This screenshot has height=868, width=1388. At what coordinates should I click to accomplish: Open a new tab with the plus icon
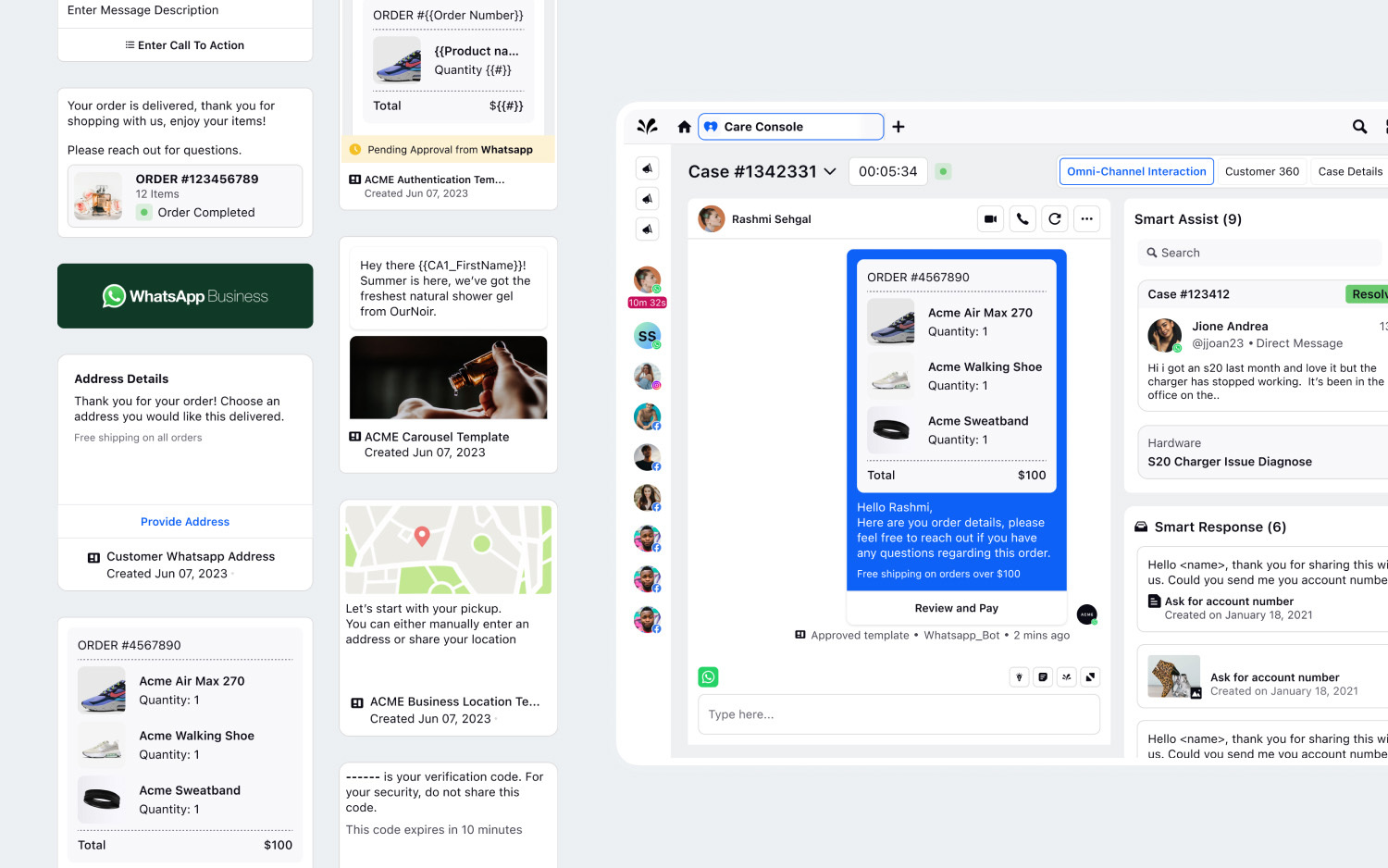coord(898,127)
